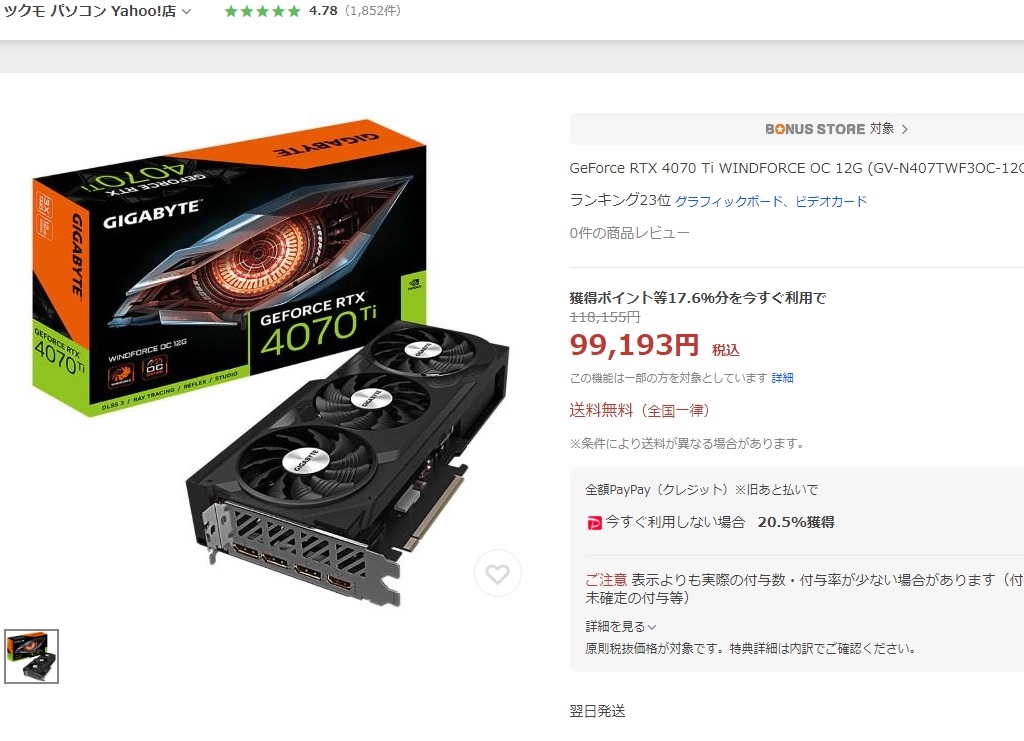
Task: Open the 1,852件 store review count
Action: (373, 11)
